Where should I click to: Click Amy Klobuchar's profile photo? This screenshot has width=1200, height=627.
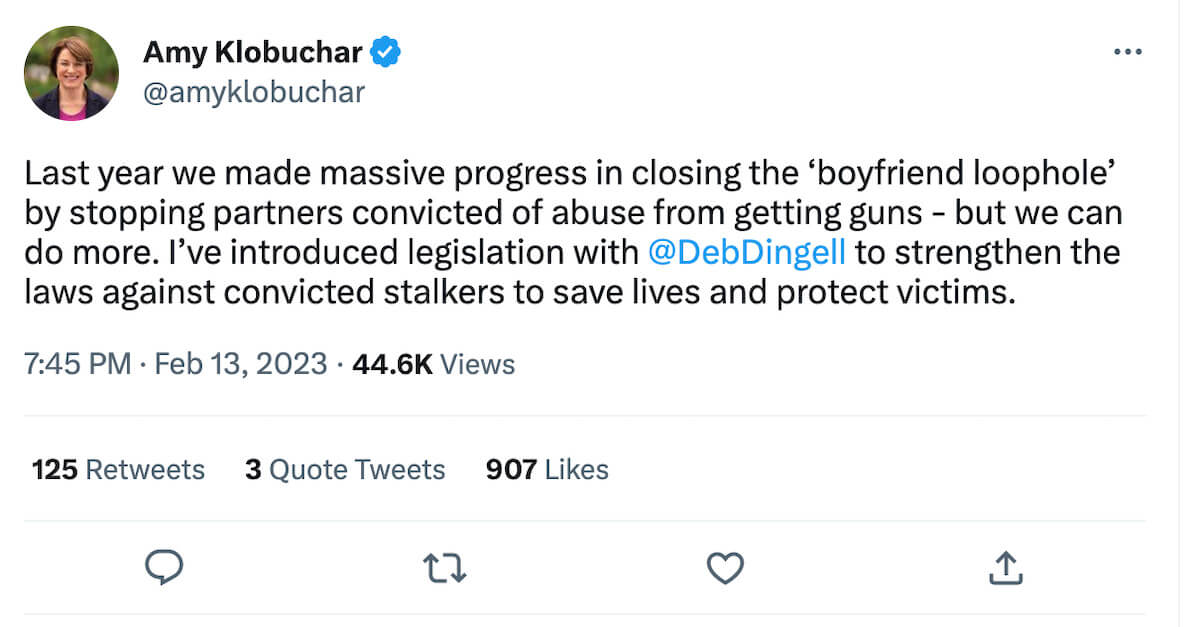pyautogui.click(x=71, y=71)
